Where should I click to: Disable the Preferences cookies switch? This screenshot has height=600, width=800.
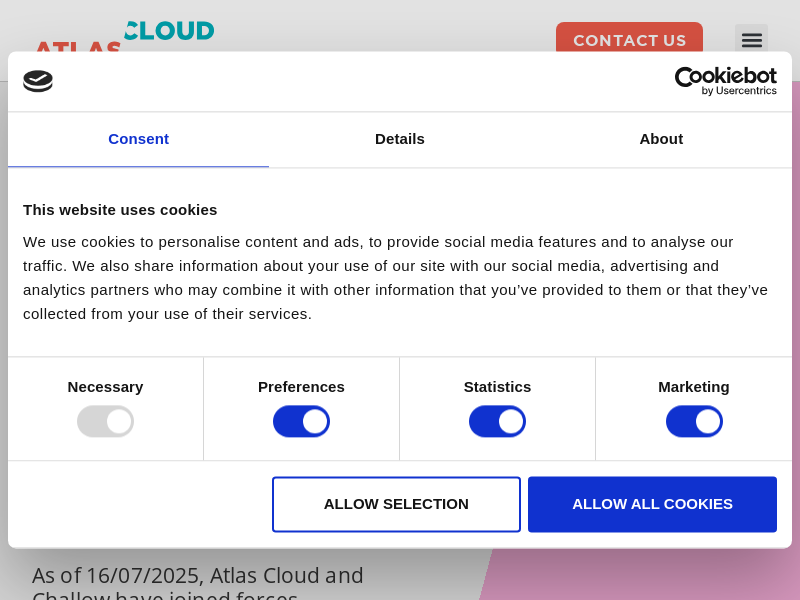click(301, 421)
